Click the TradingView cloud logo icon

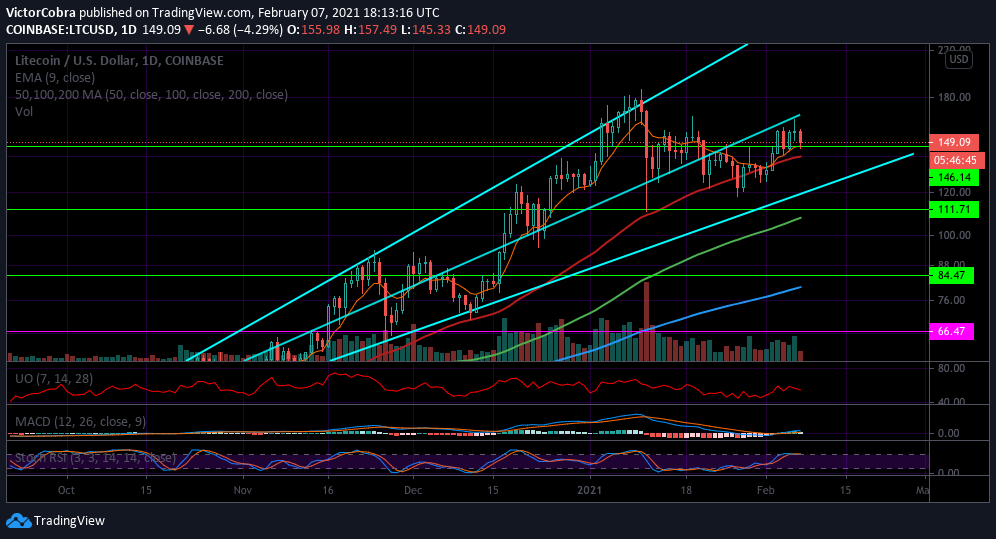18,521
